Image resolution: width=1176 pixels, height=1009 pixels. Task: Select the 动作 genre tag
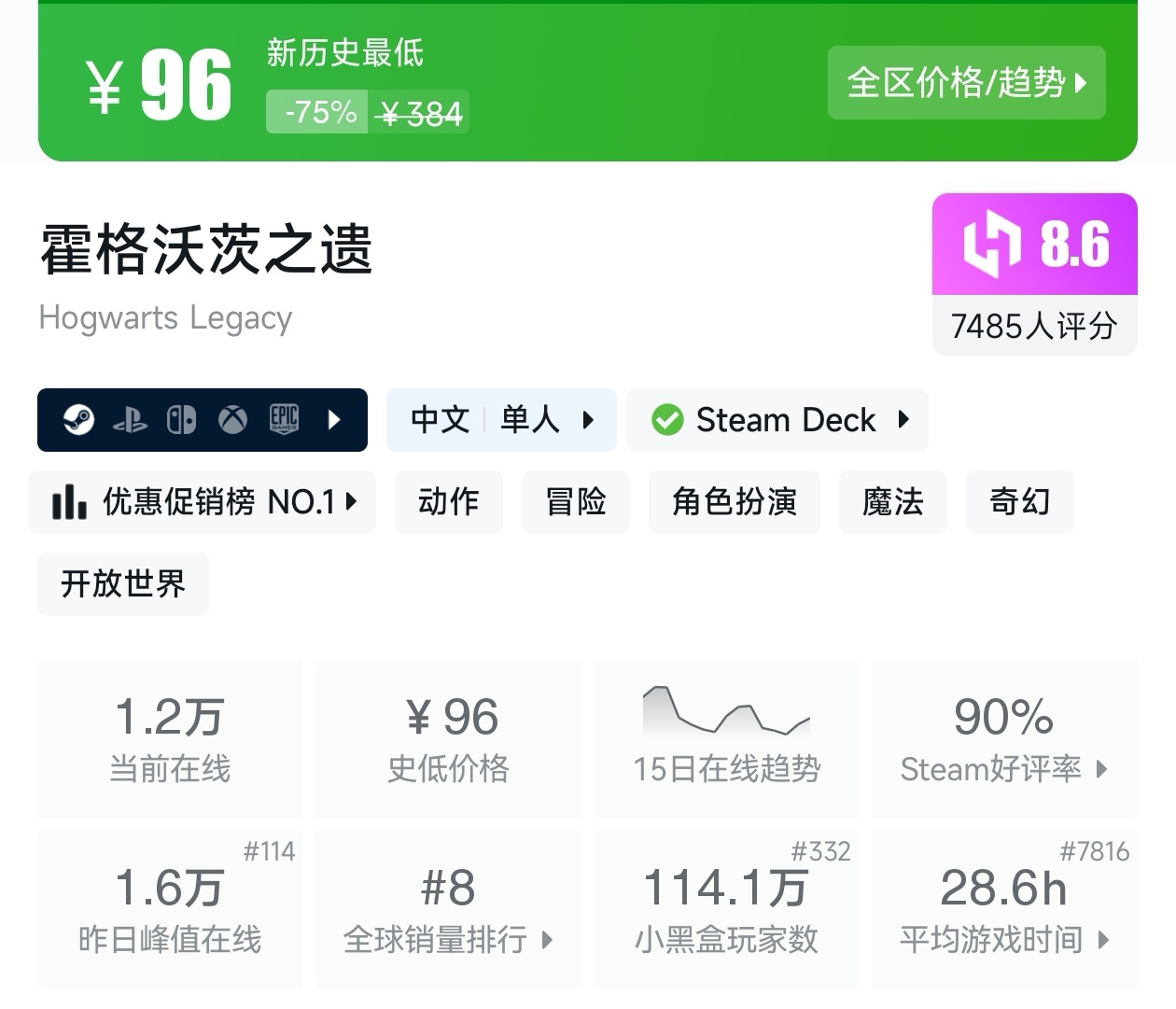pos(448,502)
